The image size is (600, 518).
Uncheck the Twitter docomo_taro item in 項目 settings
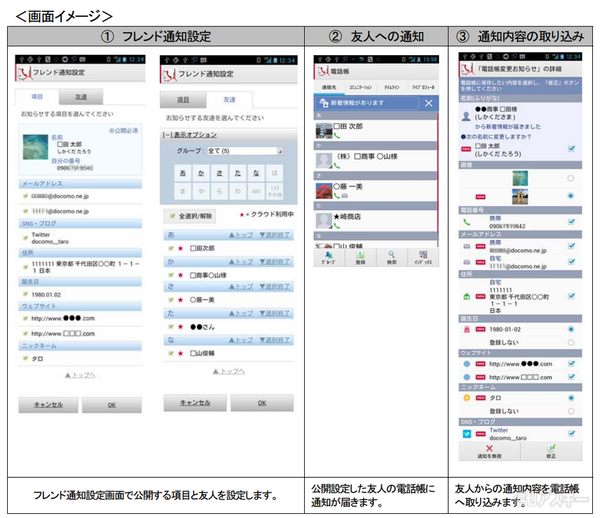25,238
